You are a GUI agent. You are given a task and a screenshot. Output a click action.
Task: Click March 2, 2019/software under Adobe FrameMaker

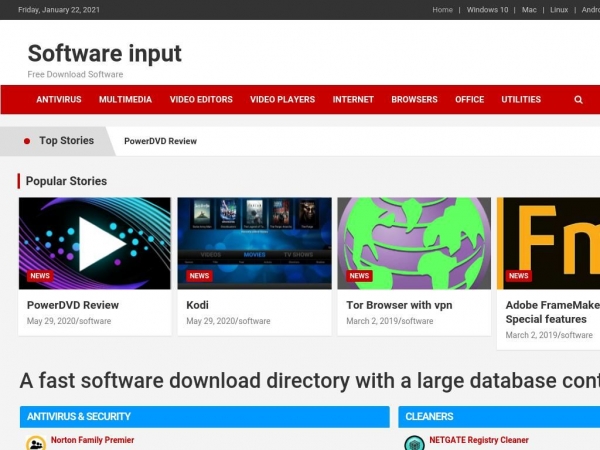(x=549, y=335)
